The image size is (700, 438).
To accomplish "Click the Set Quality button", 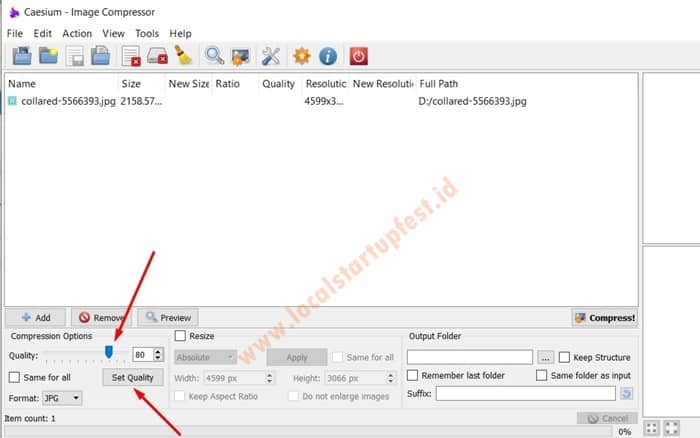I will click(133, 377).
